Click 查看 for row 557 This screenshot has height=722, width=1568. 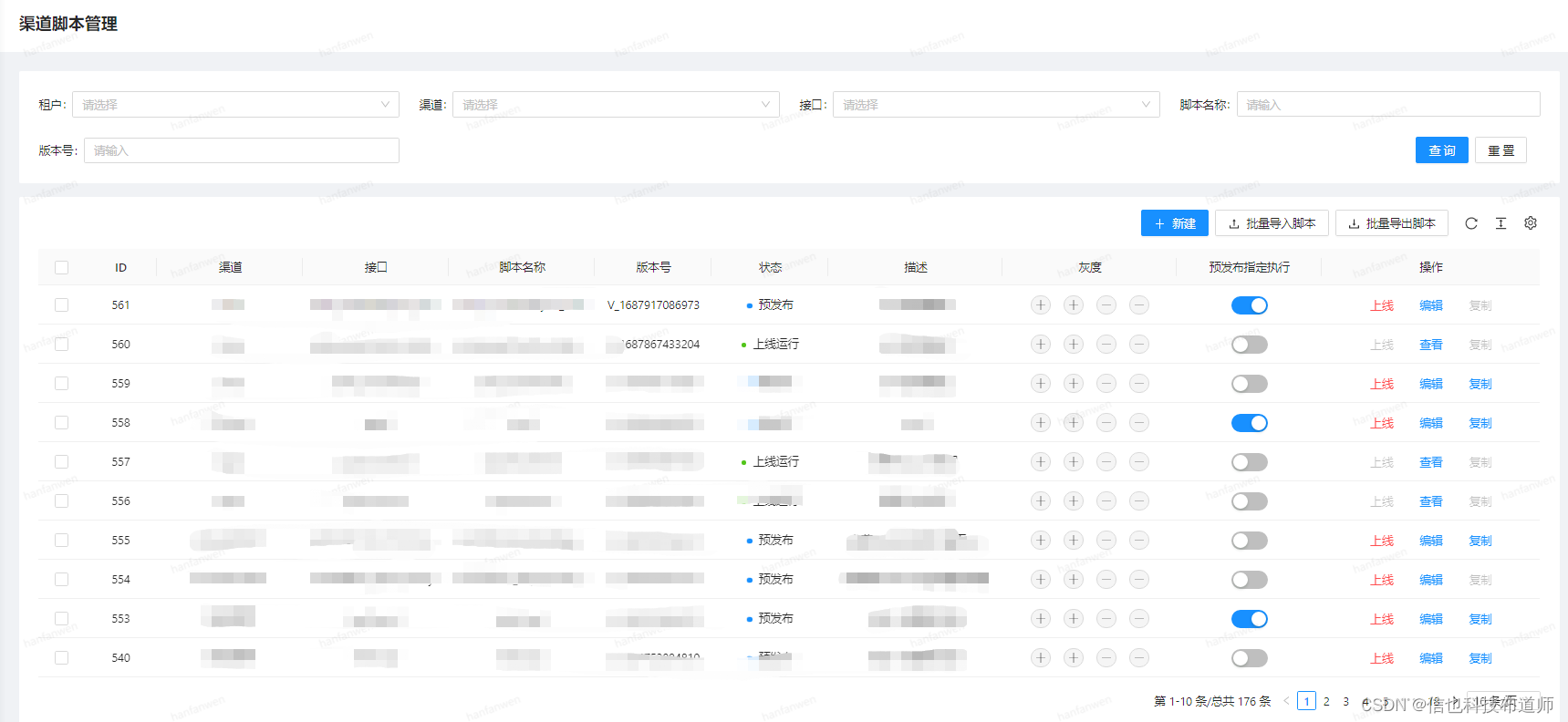pos(1431,462)
